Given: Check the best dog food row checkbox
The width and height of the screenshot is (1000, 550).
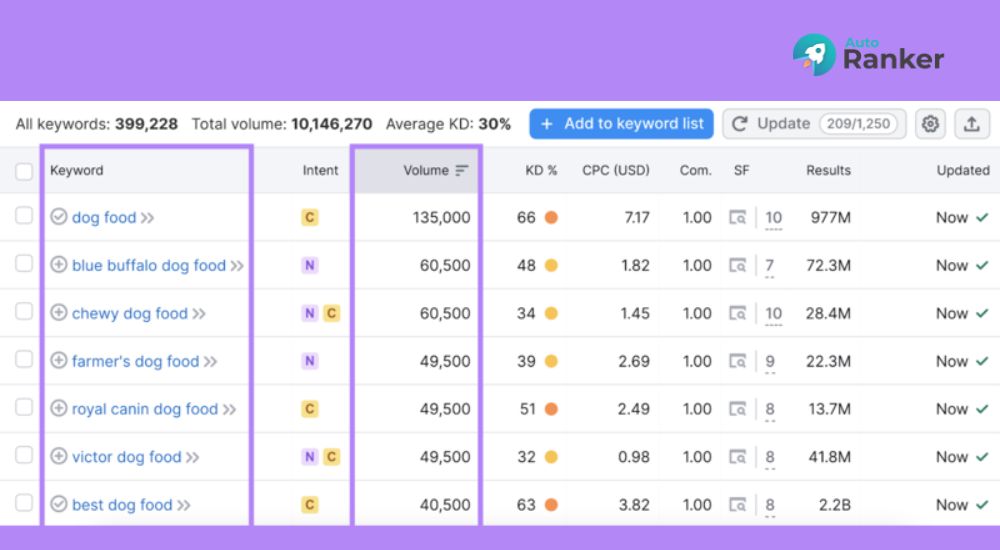Looking at the screenshot, I should tap(24, 502).
